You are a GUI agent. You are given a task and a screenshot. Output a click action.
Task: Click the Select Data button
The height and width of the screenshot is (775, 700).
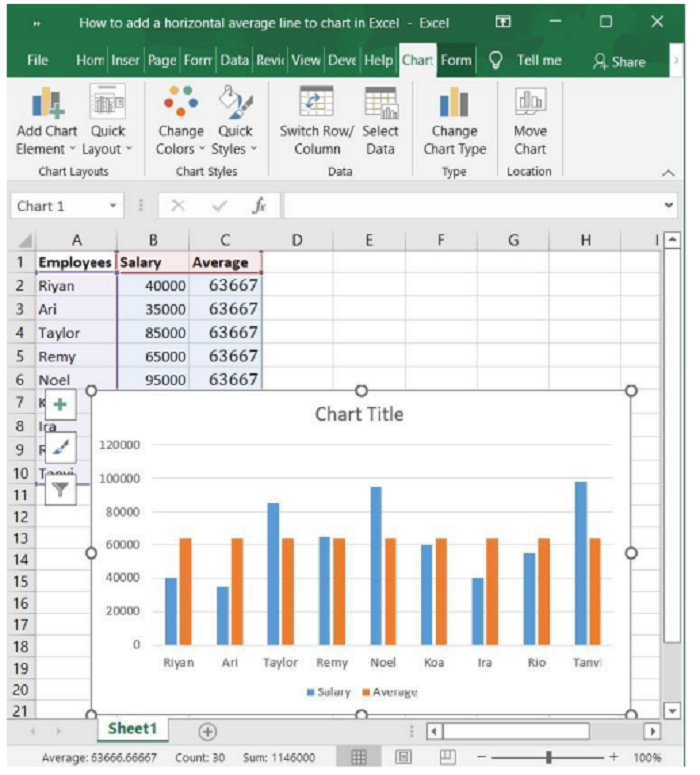(380, 120)
